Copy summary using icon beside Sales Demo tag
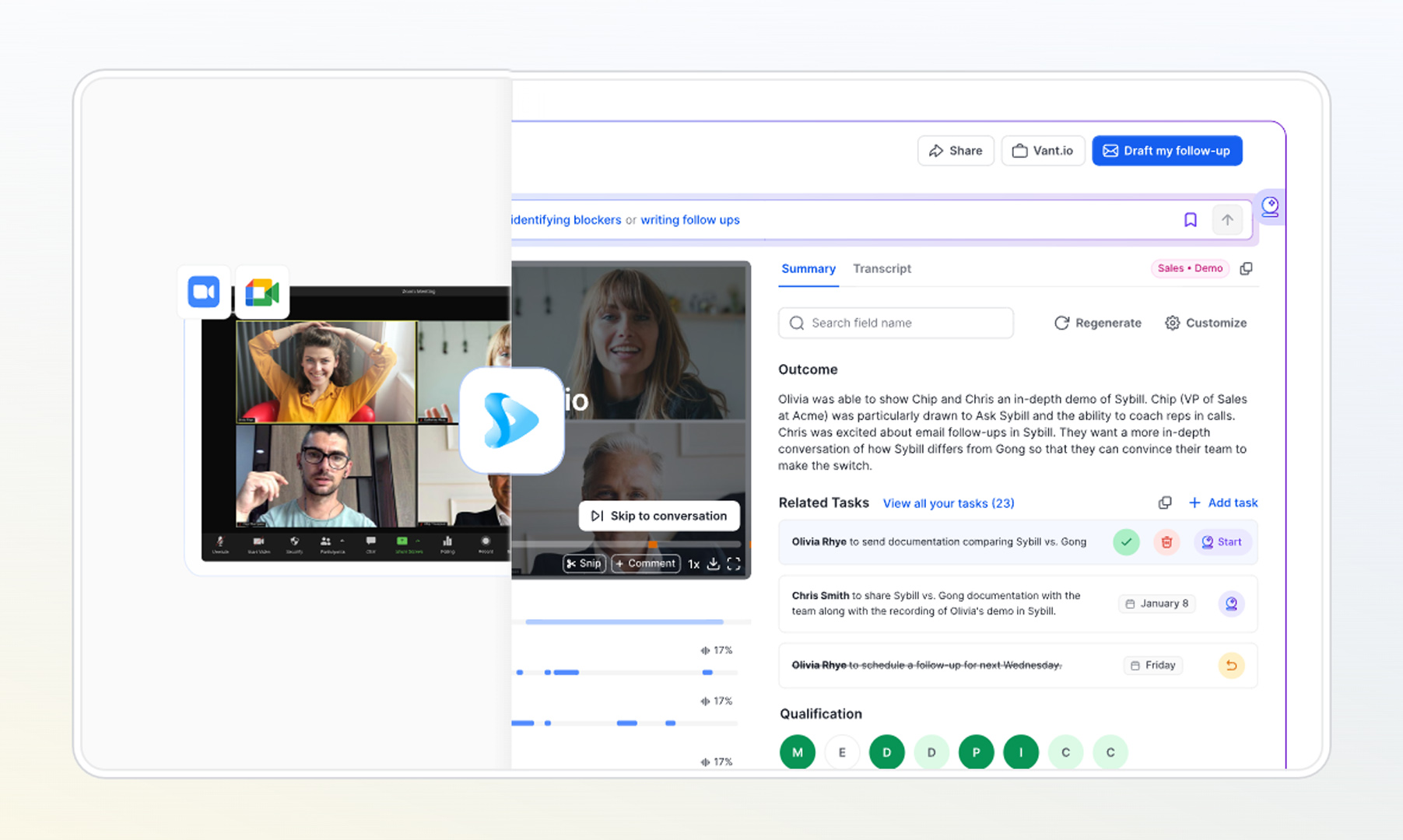Screen dimensions: 1403x840 [x=1246, y=268]
